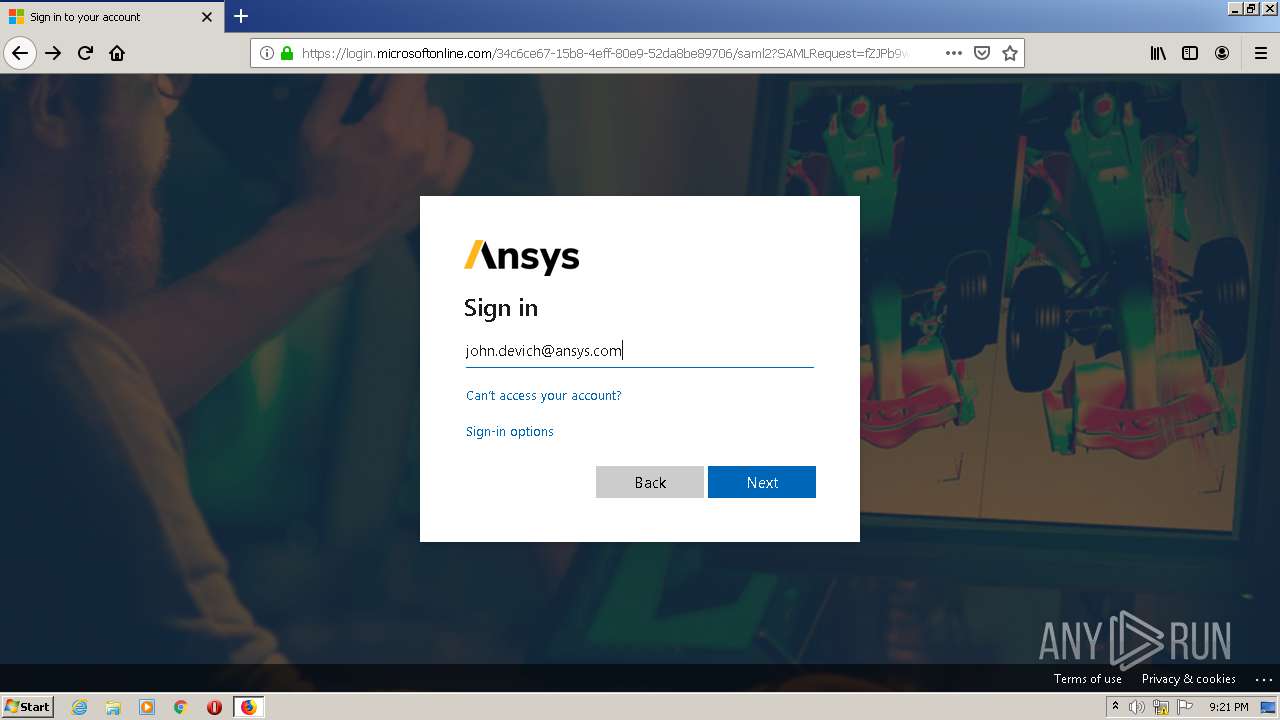Go back using browser back arrow
Viewport: 1280px width, 720px height.
click(x=20, y=53)
